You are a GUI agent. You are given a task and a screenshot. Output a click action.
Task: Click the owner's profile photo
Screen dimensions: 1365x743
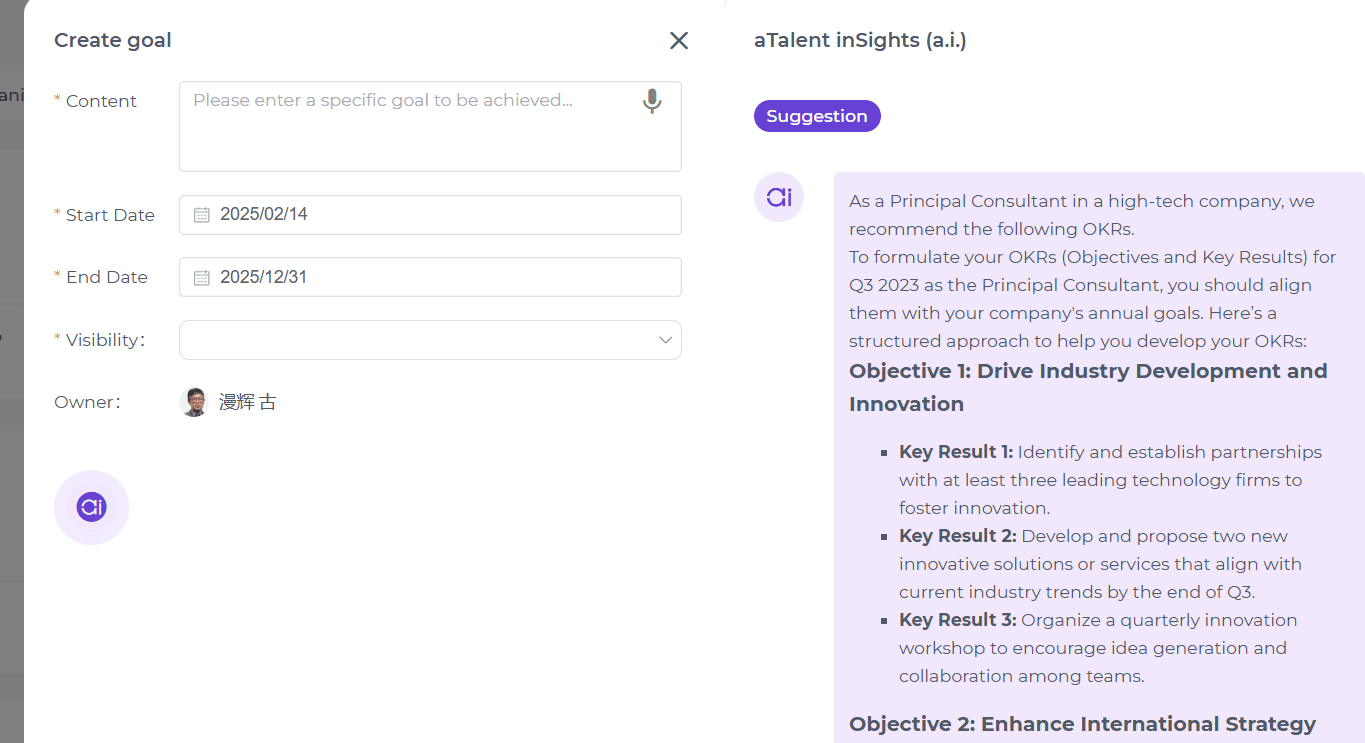[194, 402]
